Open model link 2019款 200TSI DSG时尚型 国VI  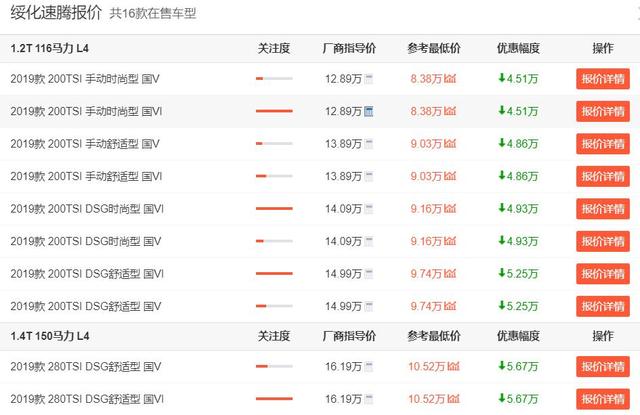pyautogui.click(x=87, y=209)
